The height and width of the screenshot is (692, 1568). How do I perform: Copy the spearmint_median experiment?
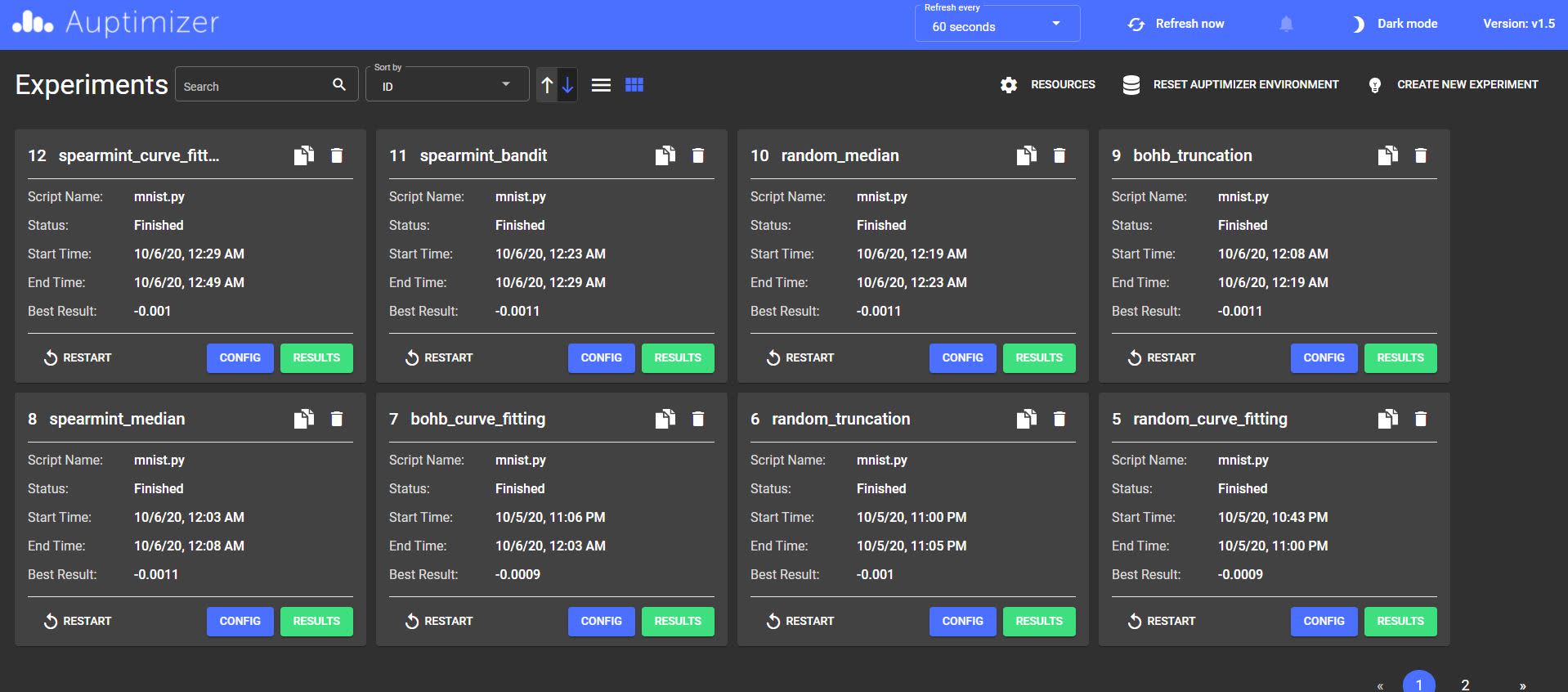click(x=304, y=419)
